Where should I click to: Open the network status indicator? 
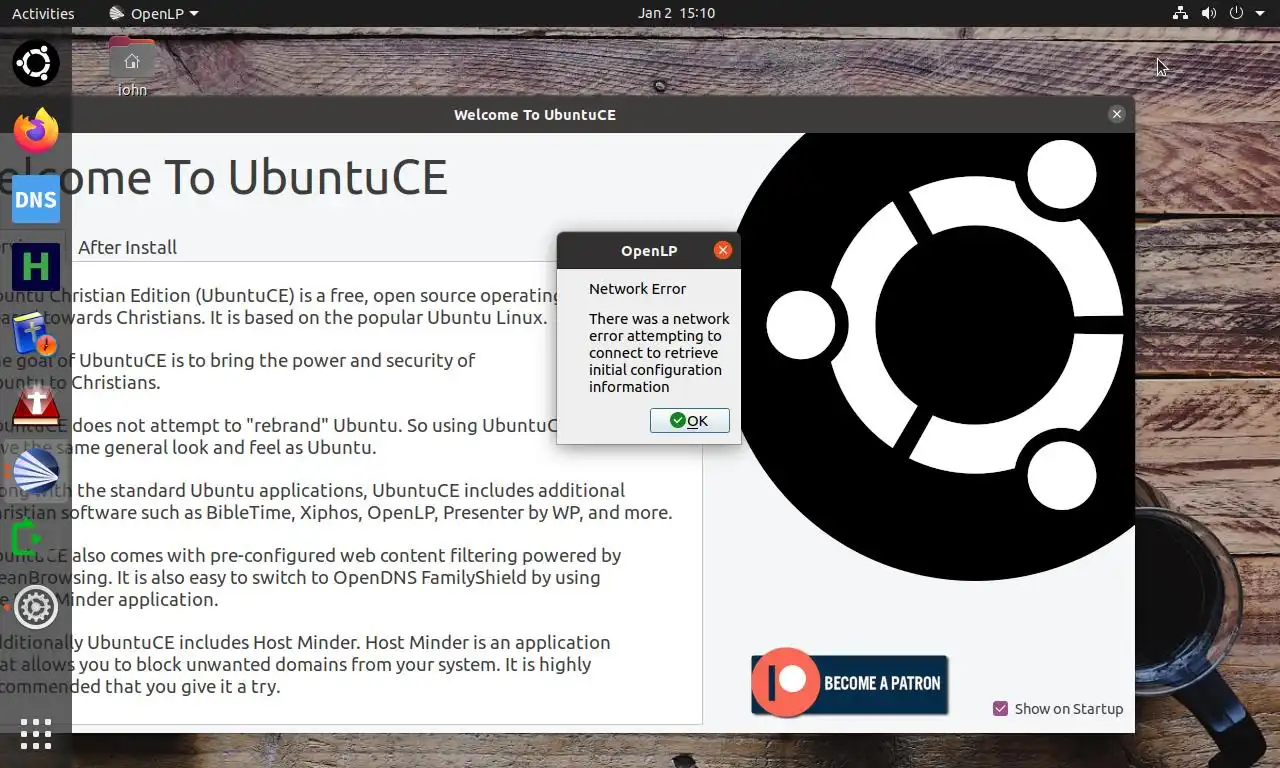[x=1180, y=13]
